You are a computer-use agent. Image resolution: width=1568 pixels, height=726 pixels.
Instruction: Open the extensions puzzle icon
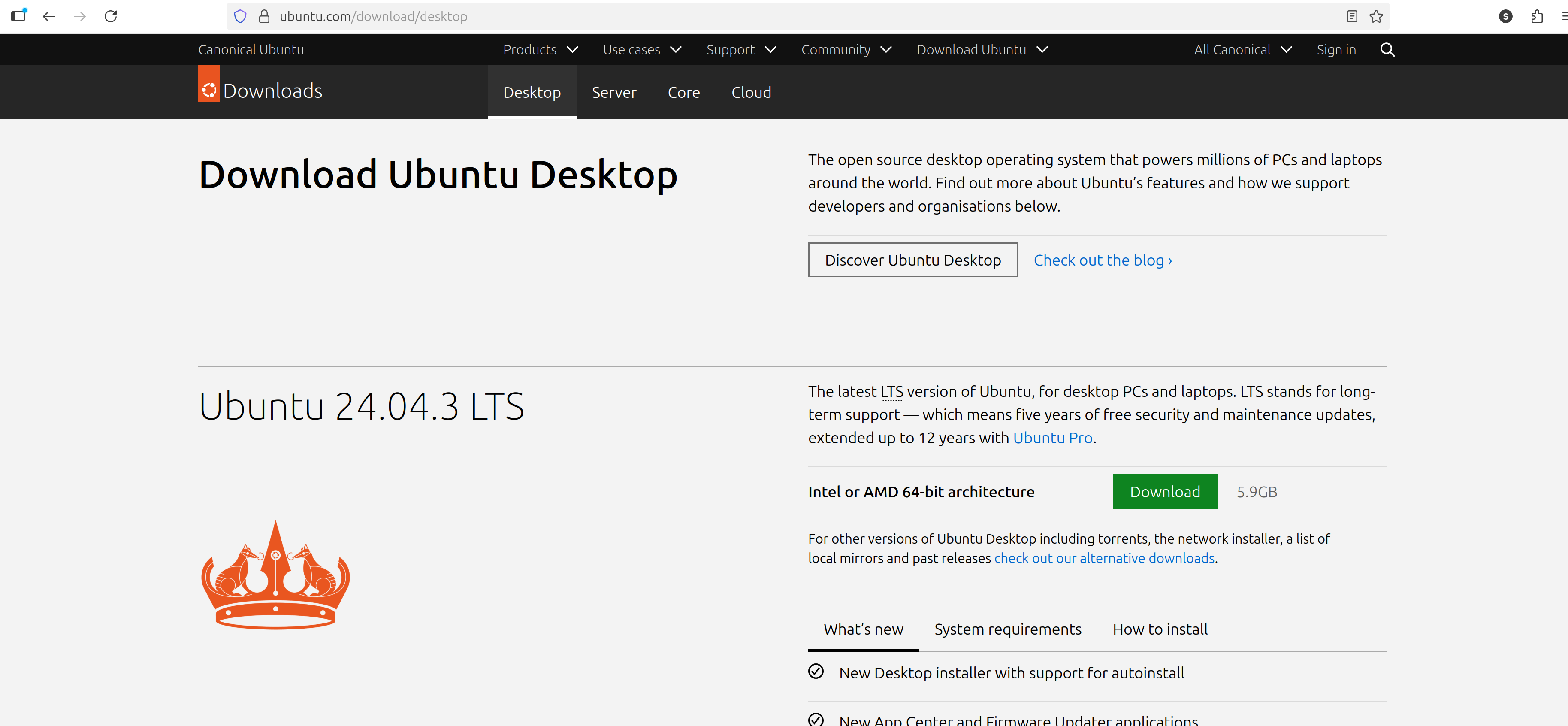tap(1537, 16)
